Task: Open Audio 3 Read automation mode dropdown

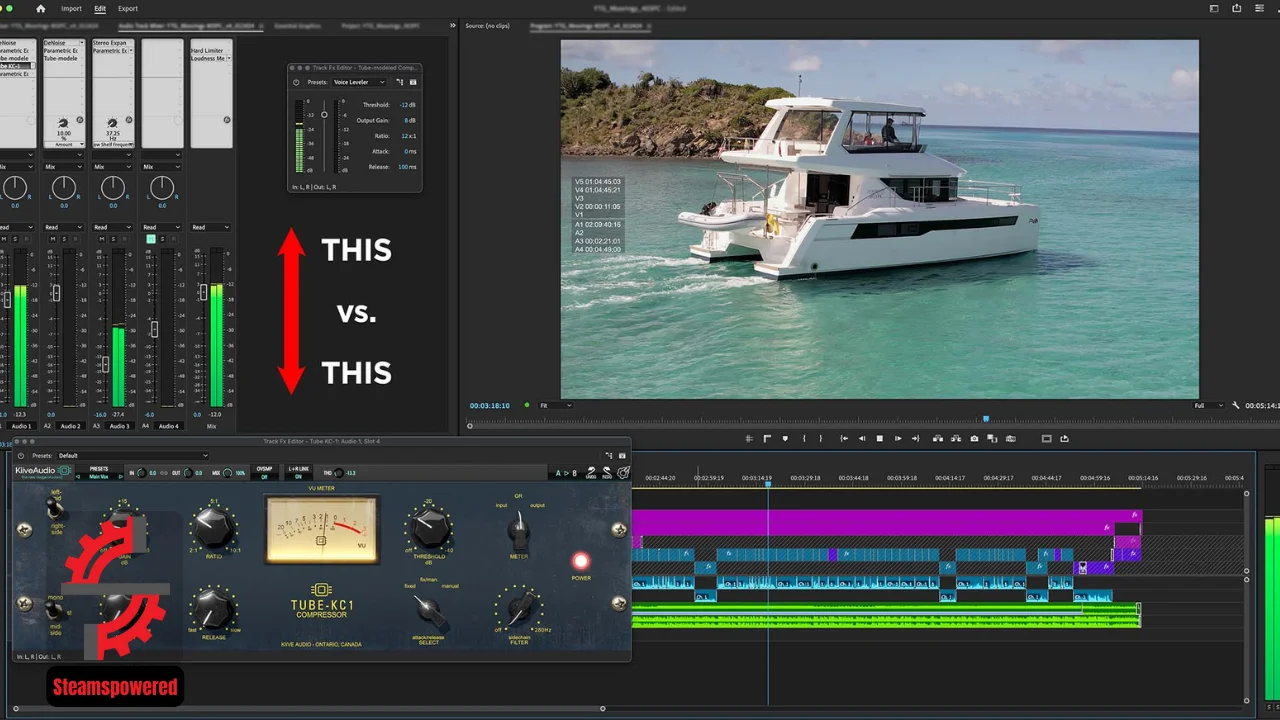Action: [113, 227]
